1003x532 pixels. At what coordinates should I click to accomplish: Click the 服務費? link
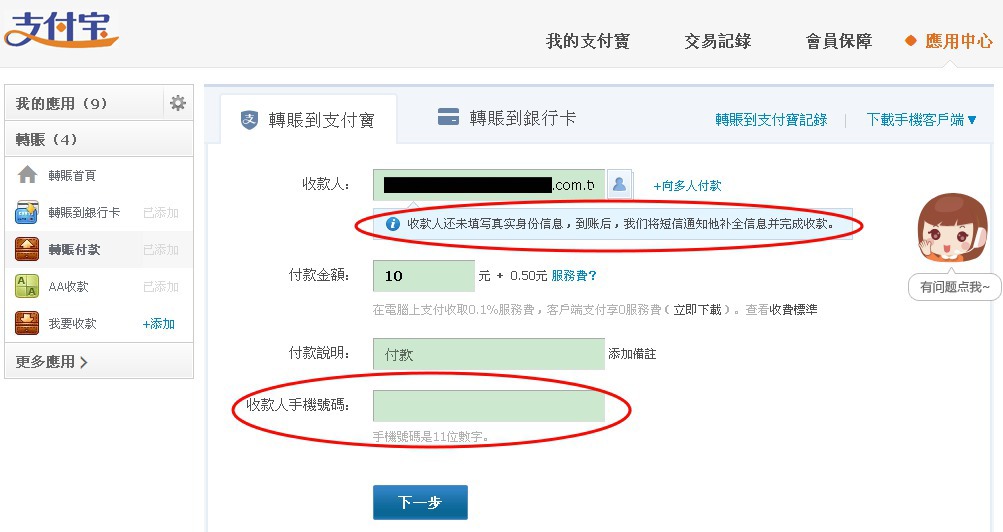pos(574,276)
